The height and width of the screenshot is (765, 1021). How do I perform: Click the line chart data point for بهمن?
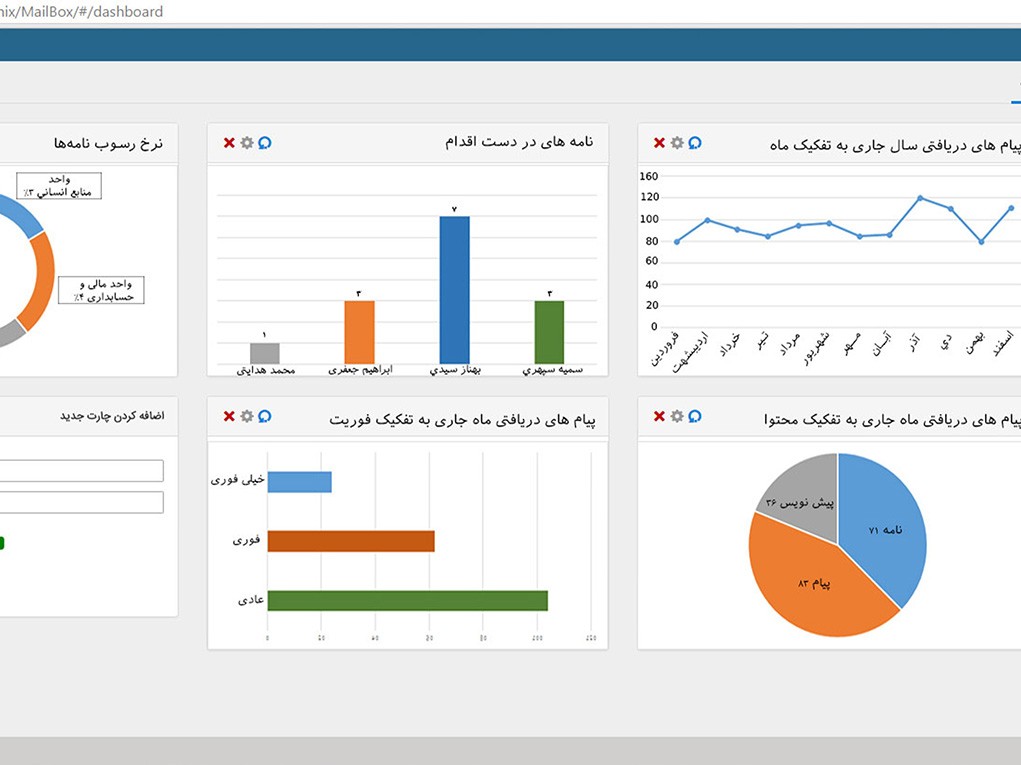pos(981,242)
